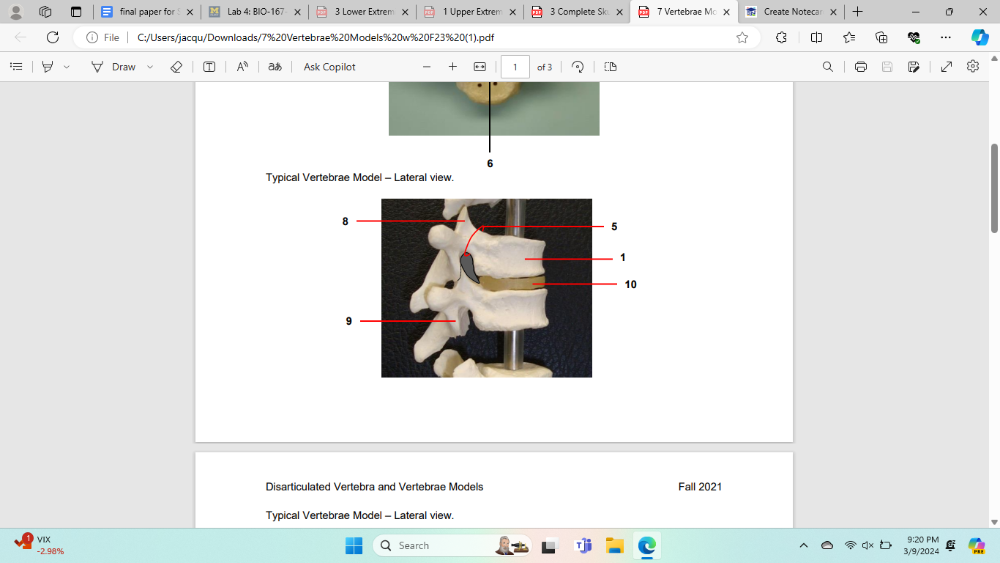Screen dimensions: 1000x563
Task: Toggle the Add text tool
Action: (x=209, y=67)
